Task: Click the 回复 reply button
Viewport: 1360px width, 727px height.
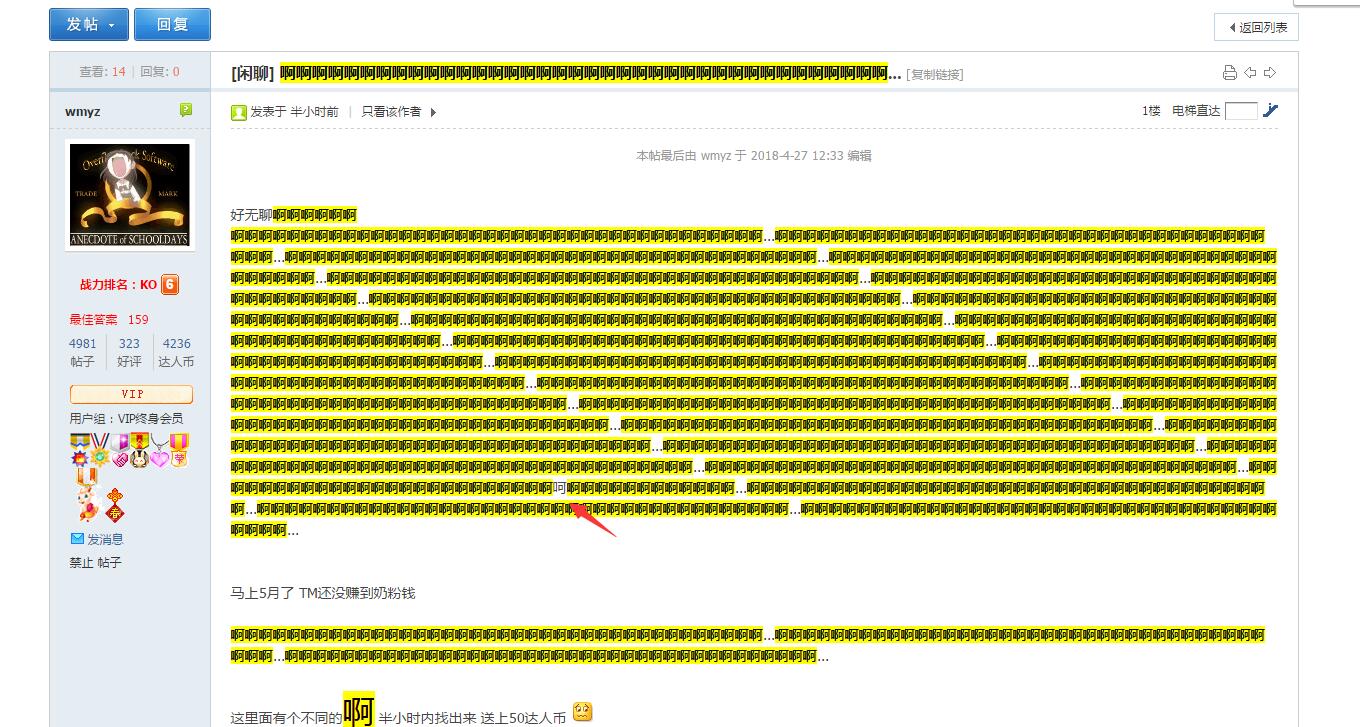Action: coord(172,25)
